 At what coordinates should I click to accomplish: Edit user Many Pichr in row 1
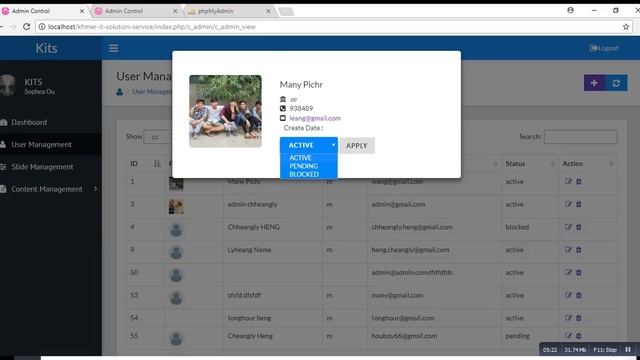tap(569, 182)
